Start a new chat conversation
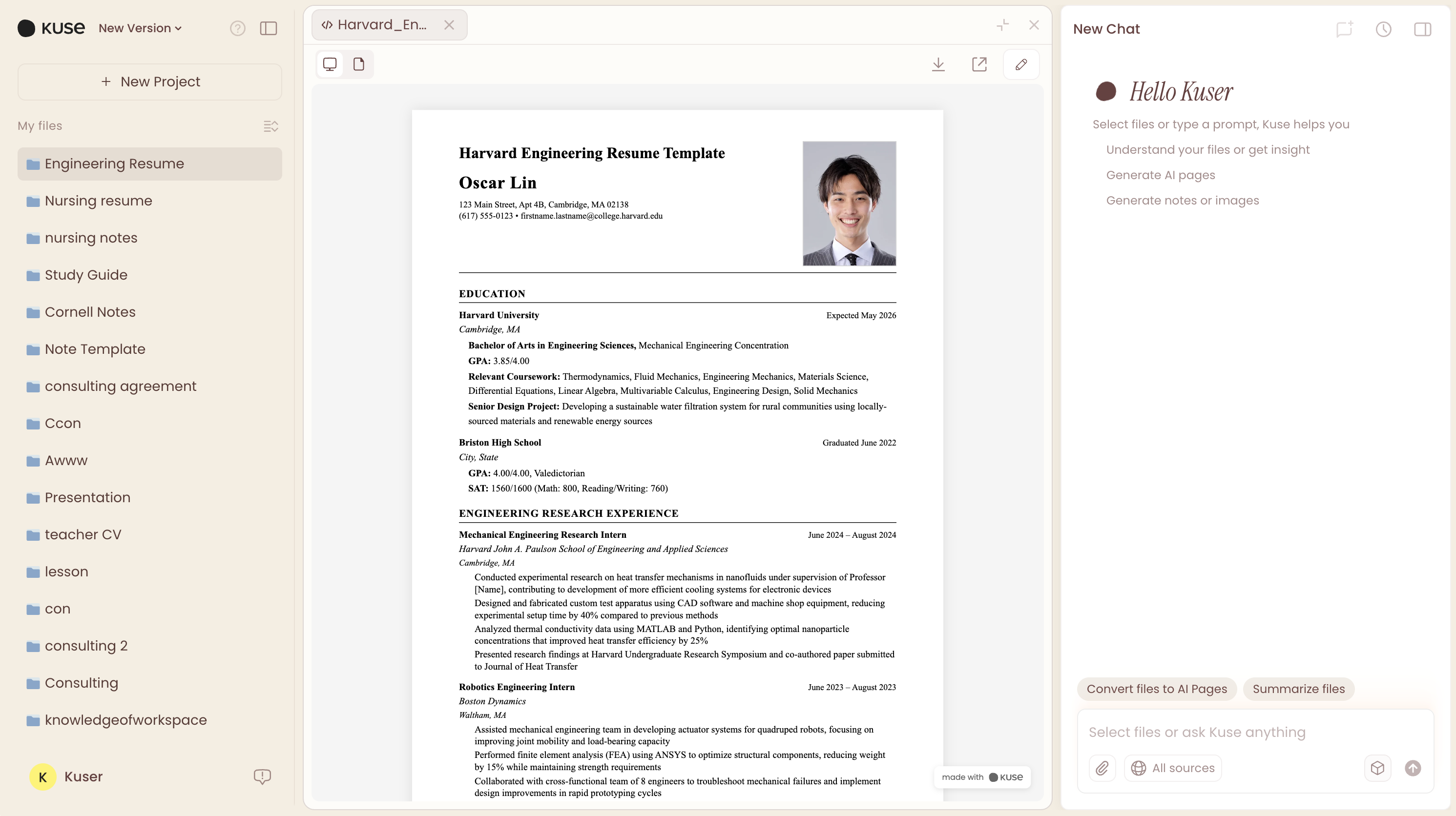The height and width of the screenshot is (816, 1456). tap(1344, 29)
